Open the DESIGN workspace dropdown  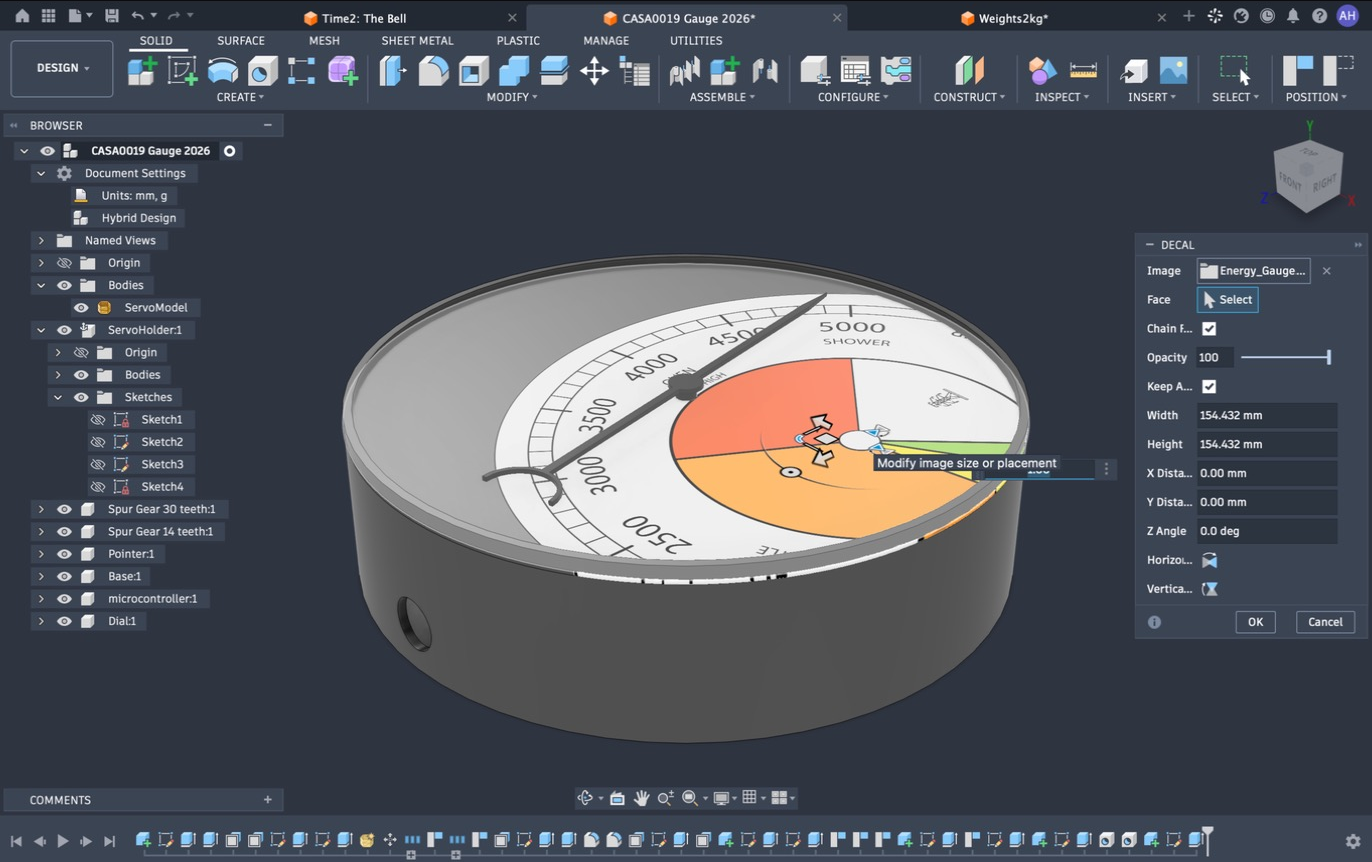pyautogui.click(x=62, y=68)
